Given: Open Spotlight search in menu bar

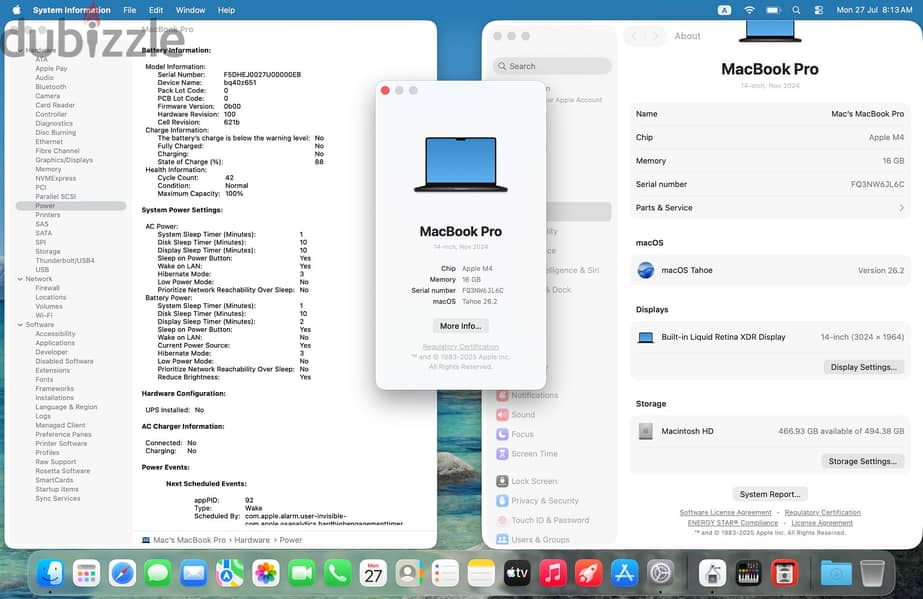Looking at the screenshot, I should point(796,10).
